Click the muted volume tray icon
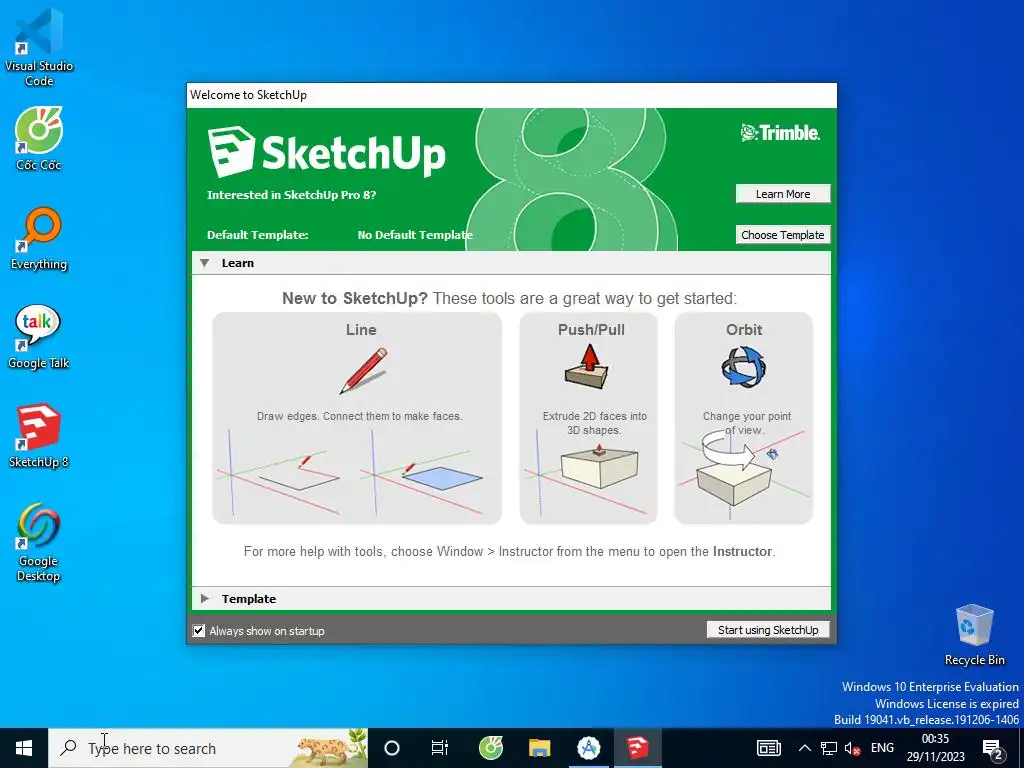Viewport: 1024px width, 768px height. (852, 748)
